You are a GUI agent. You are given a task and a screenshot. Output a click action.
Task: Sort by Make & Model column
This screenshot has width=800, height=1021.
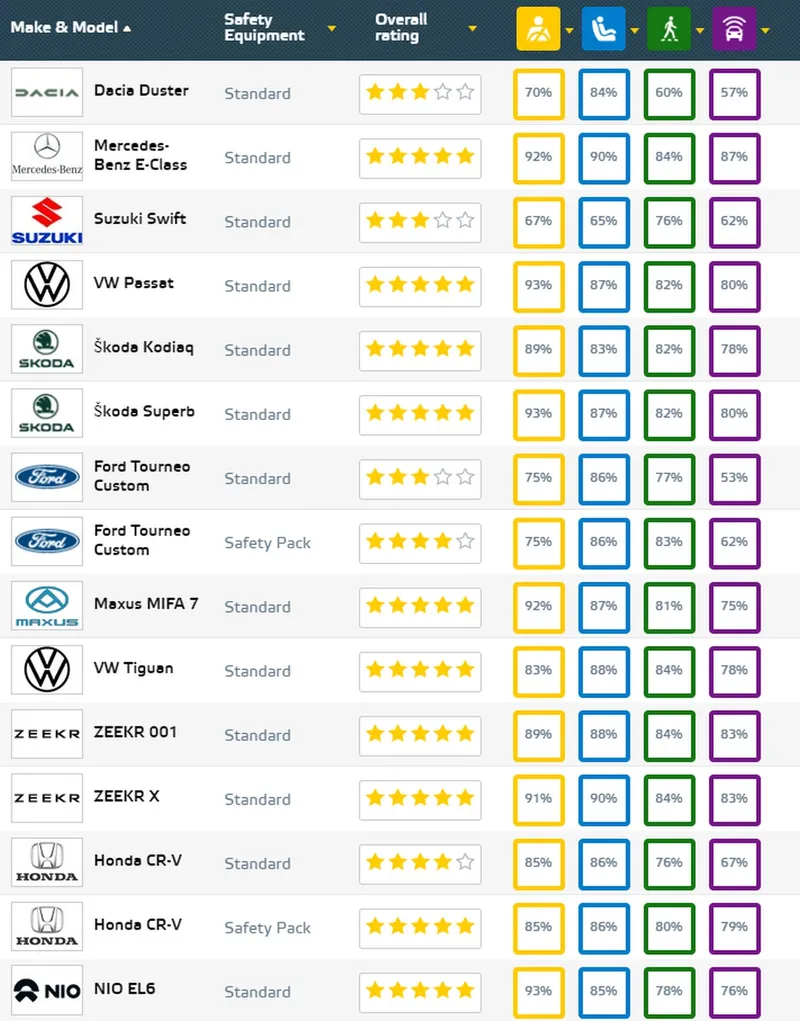coord(70,27)
